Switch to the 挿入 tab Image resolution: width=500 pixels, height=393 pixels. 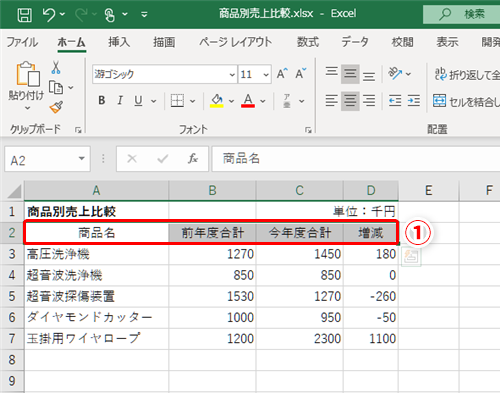[119, 42]
